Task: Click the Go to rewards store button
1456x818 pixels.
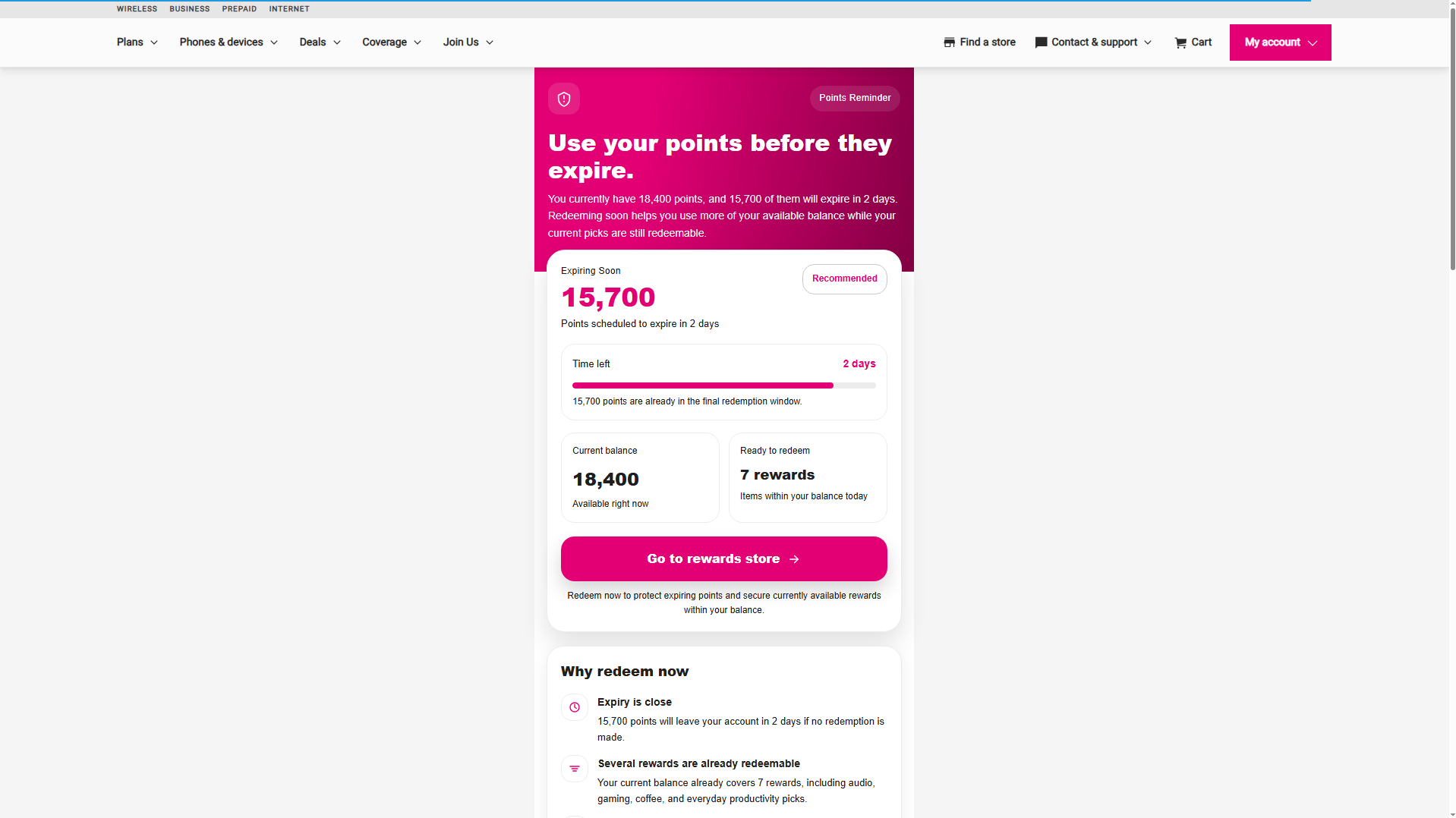Action: click(x=724, y=559)
